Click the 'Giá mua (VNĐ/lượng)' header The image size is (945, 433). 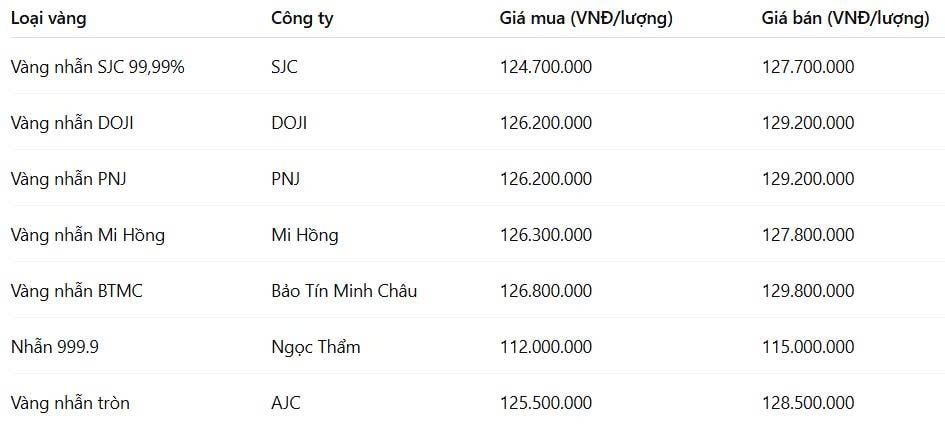pyautogui.click(x=586, y=19)
